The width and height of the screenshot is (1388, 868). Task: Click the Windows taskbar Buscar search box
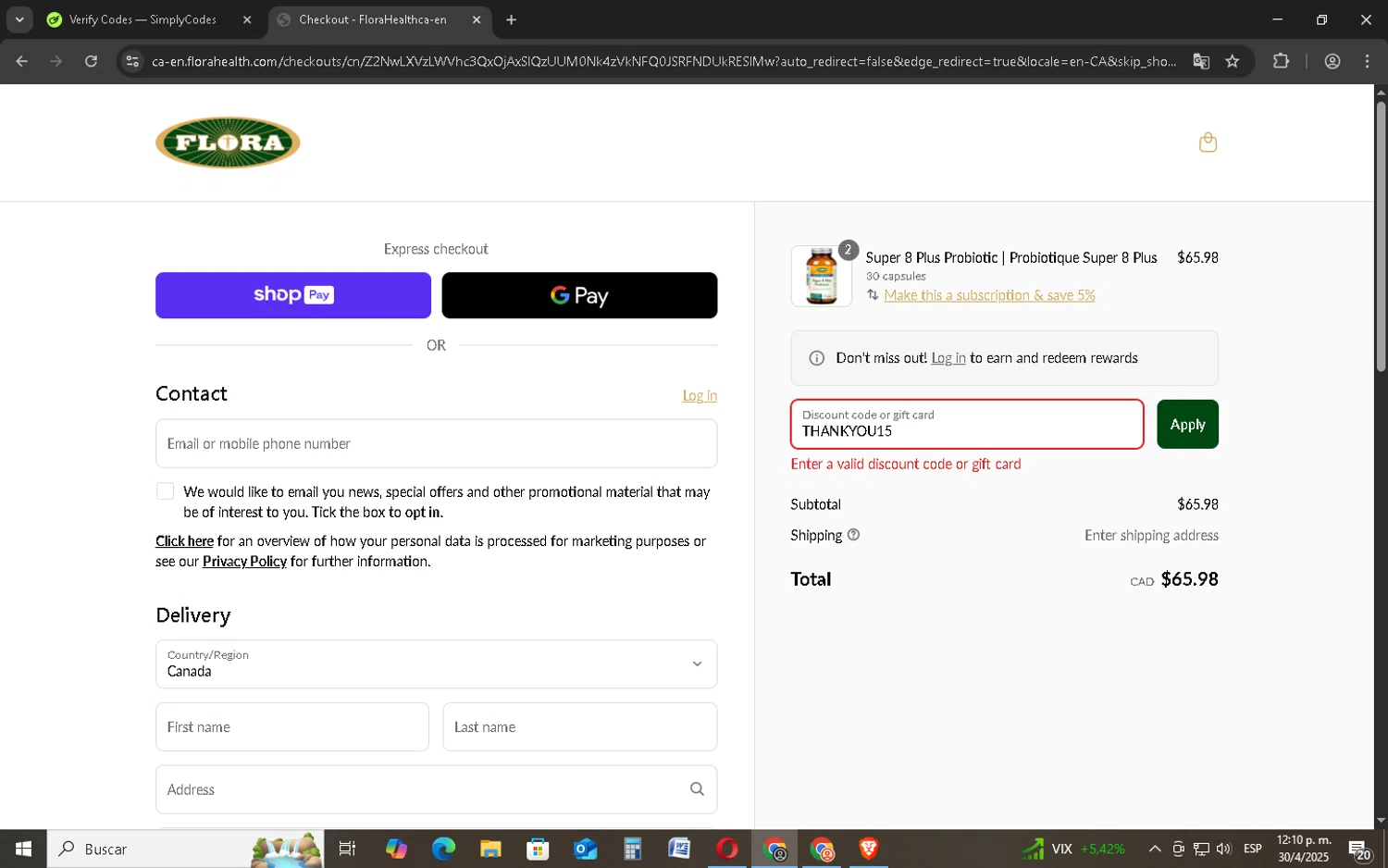185,849
